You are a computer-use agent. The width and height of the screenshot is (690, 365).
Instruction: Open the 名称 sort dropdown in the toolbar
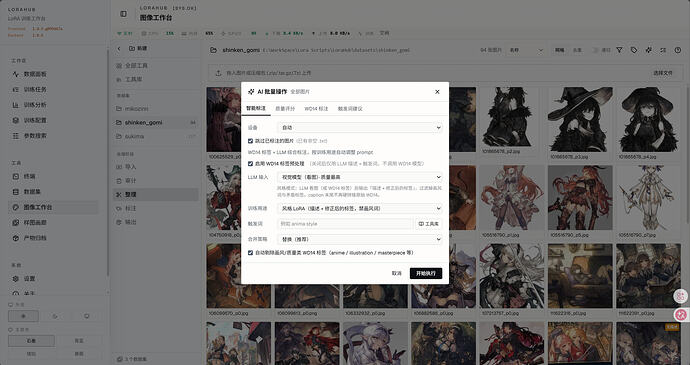[526, 50]
